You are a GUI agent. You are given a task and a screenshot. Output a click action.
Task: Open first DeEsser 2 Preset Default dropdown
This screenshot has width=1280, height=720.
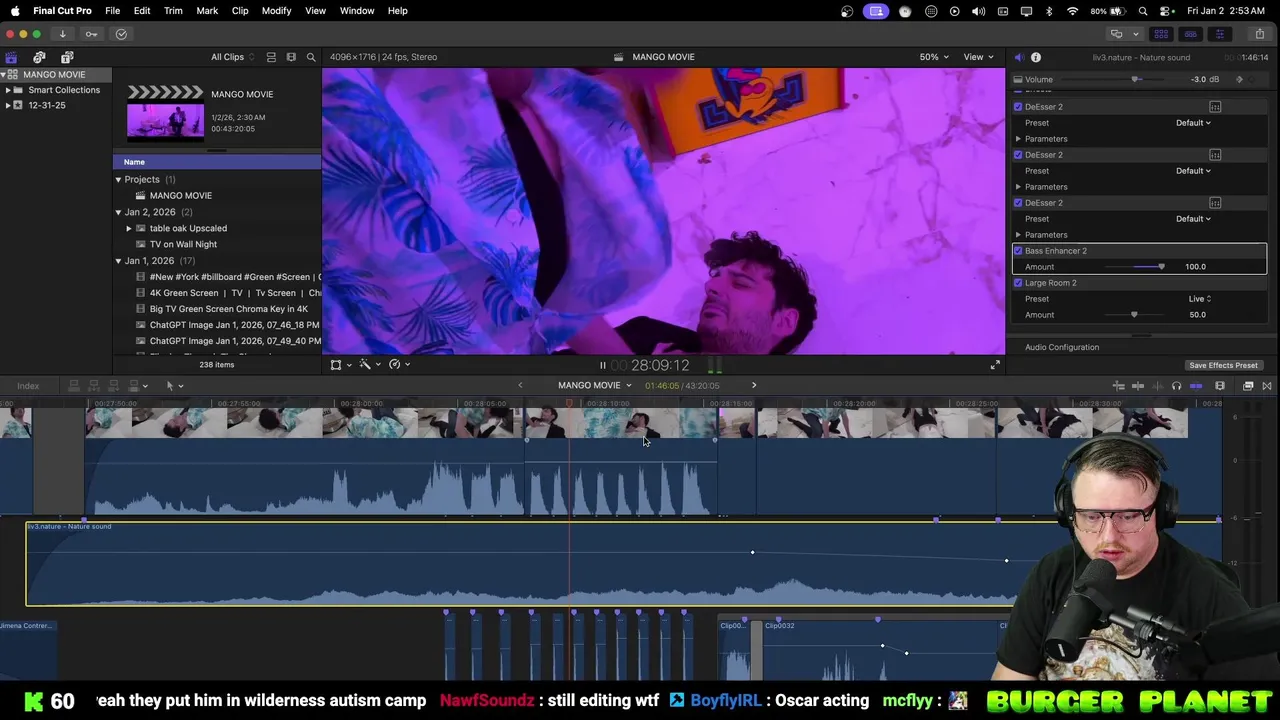1193,123
